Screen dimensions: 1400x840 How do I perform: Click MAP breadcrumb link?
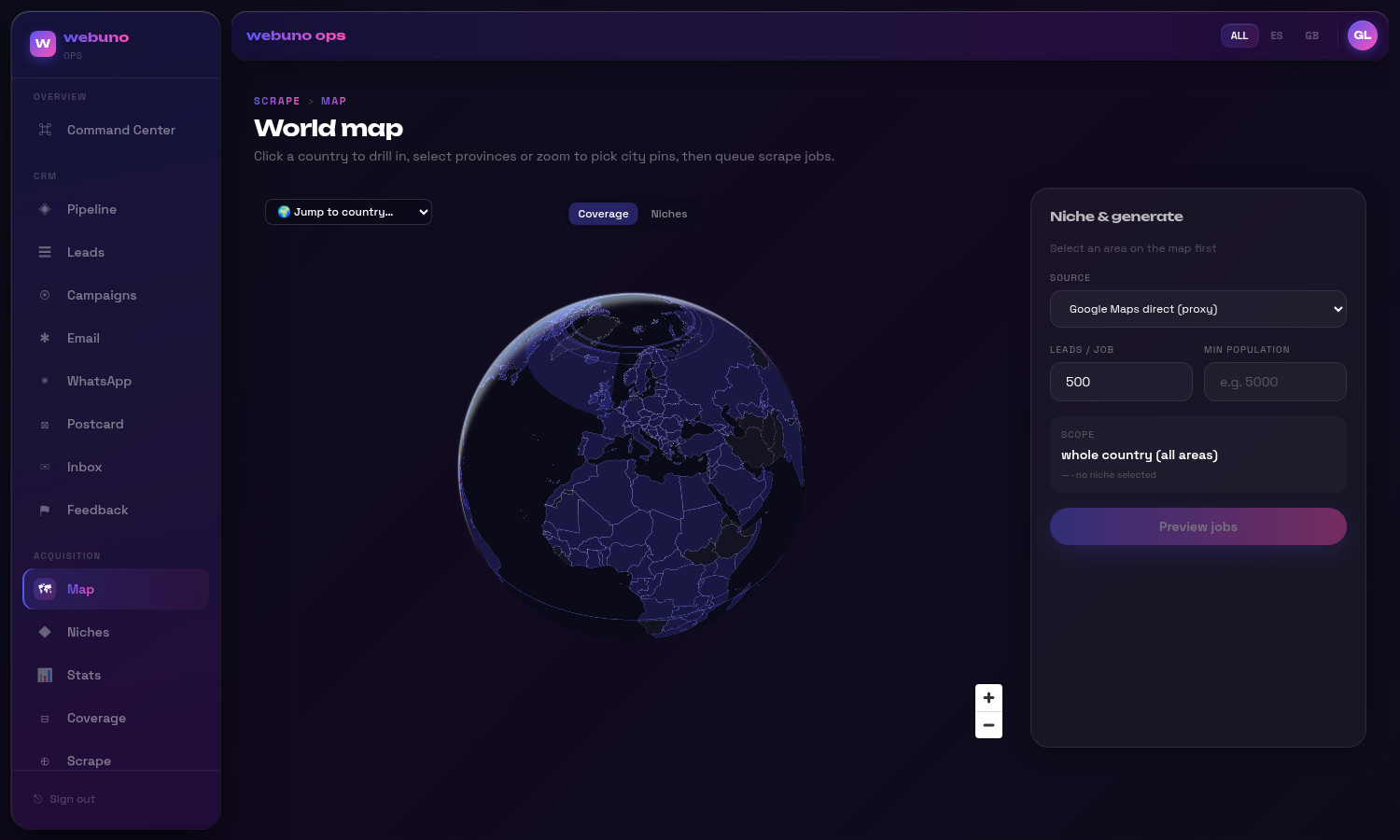(334, 101)
